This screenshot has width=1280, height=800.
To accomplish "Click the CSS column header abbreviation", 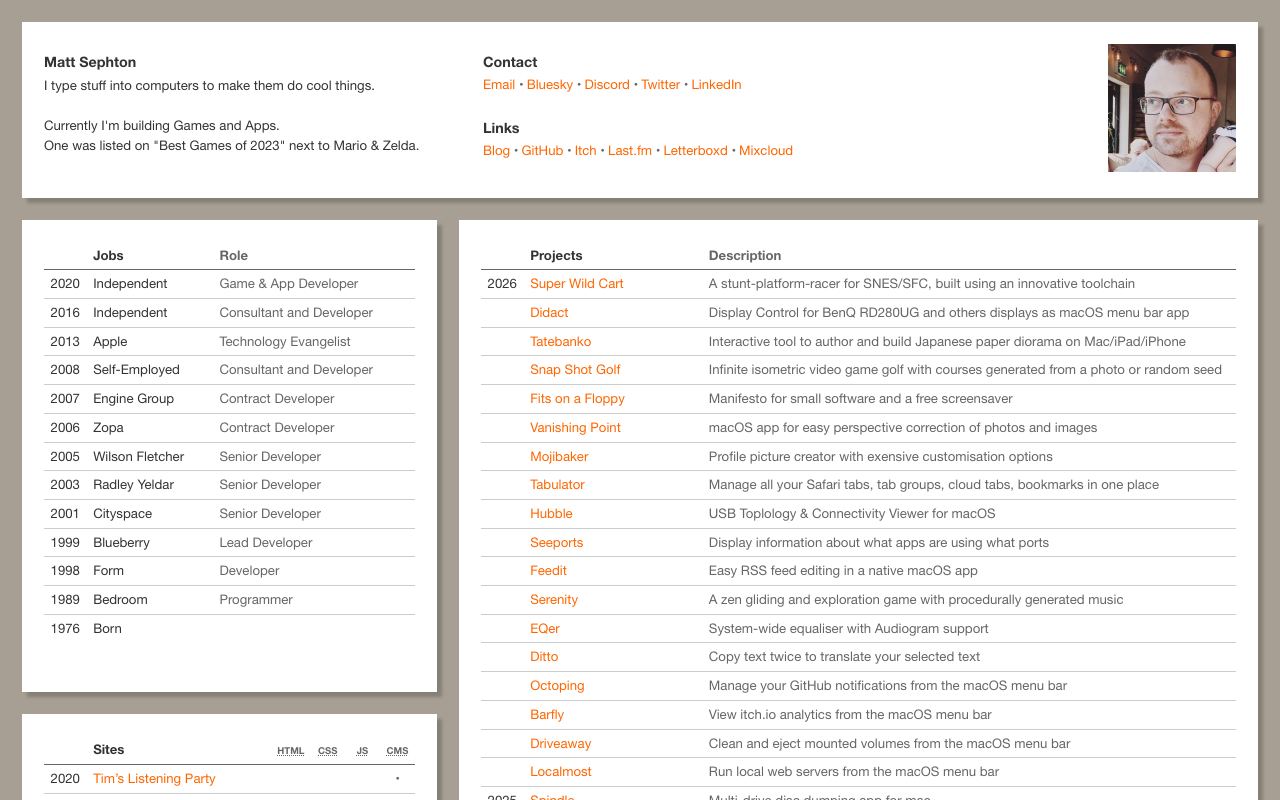I will click(x=328, y=751).
